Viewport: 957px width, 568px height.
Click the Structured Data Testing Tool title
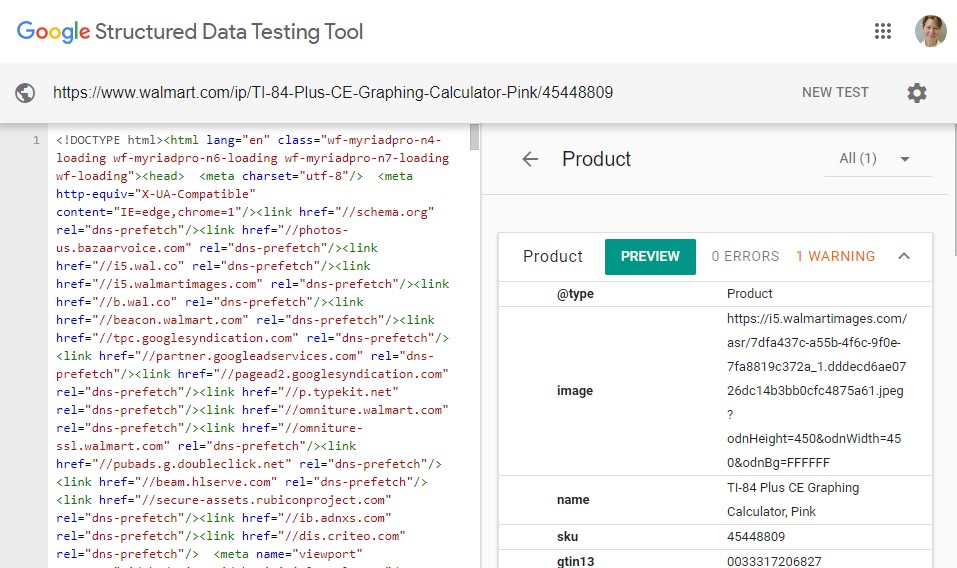point(229,32)
